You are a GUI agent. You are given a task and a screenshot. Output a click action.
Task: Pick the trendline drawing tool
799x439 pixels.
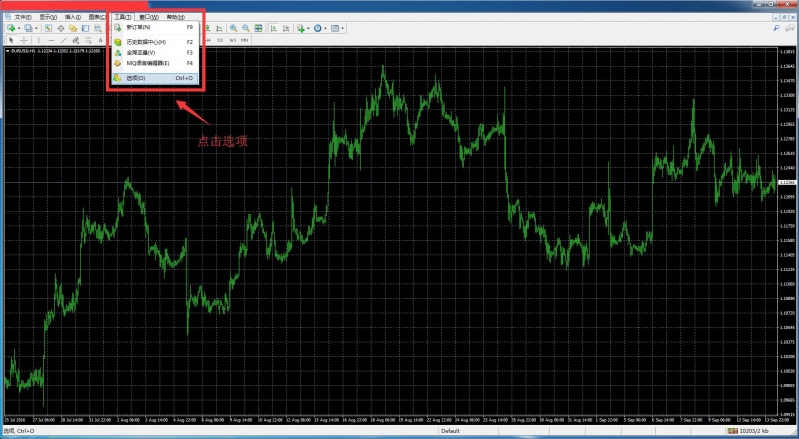pos(62,40)
